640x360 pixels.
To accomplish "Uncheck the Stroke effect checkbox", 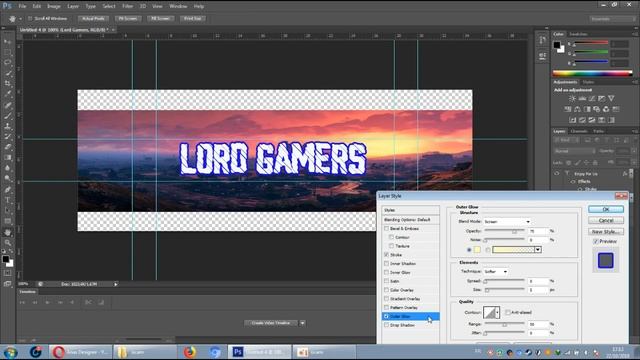I will click(x=386, y=255).
